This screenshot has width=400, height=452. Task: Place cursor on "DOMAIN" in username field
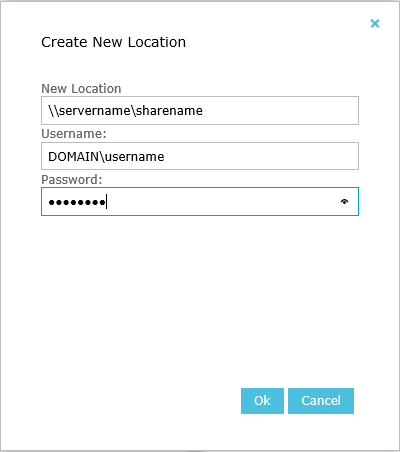[x=73, y=156]
